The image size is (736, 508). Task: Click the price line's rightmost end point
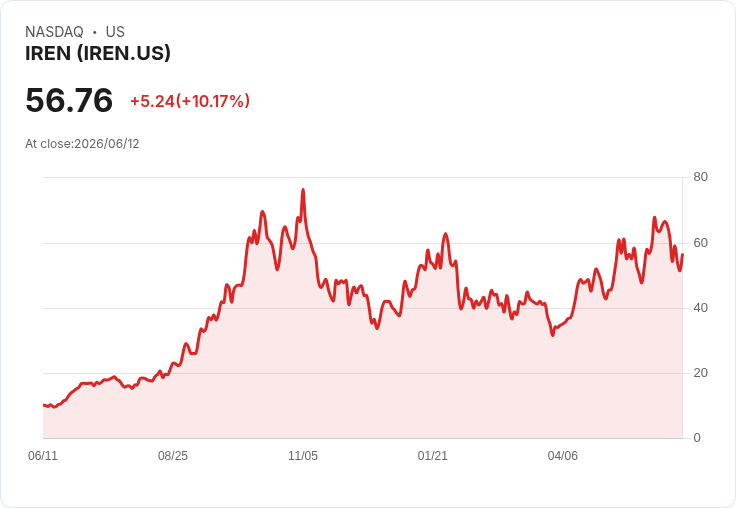tap(682, 254)
